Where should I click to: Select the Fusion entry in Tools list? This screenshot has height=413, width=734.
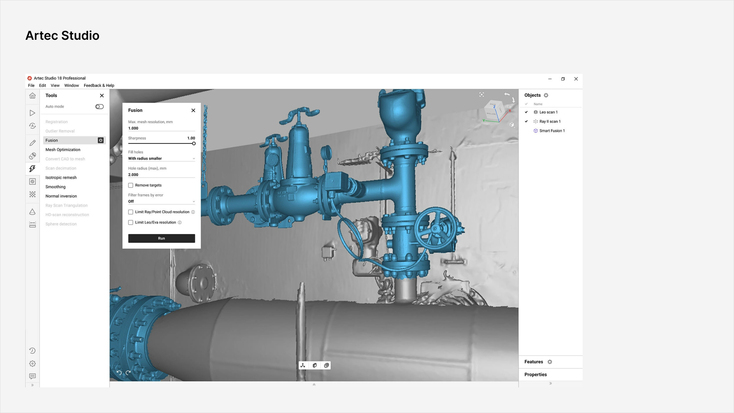coord(74,140)
